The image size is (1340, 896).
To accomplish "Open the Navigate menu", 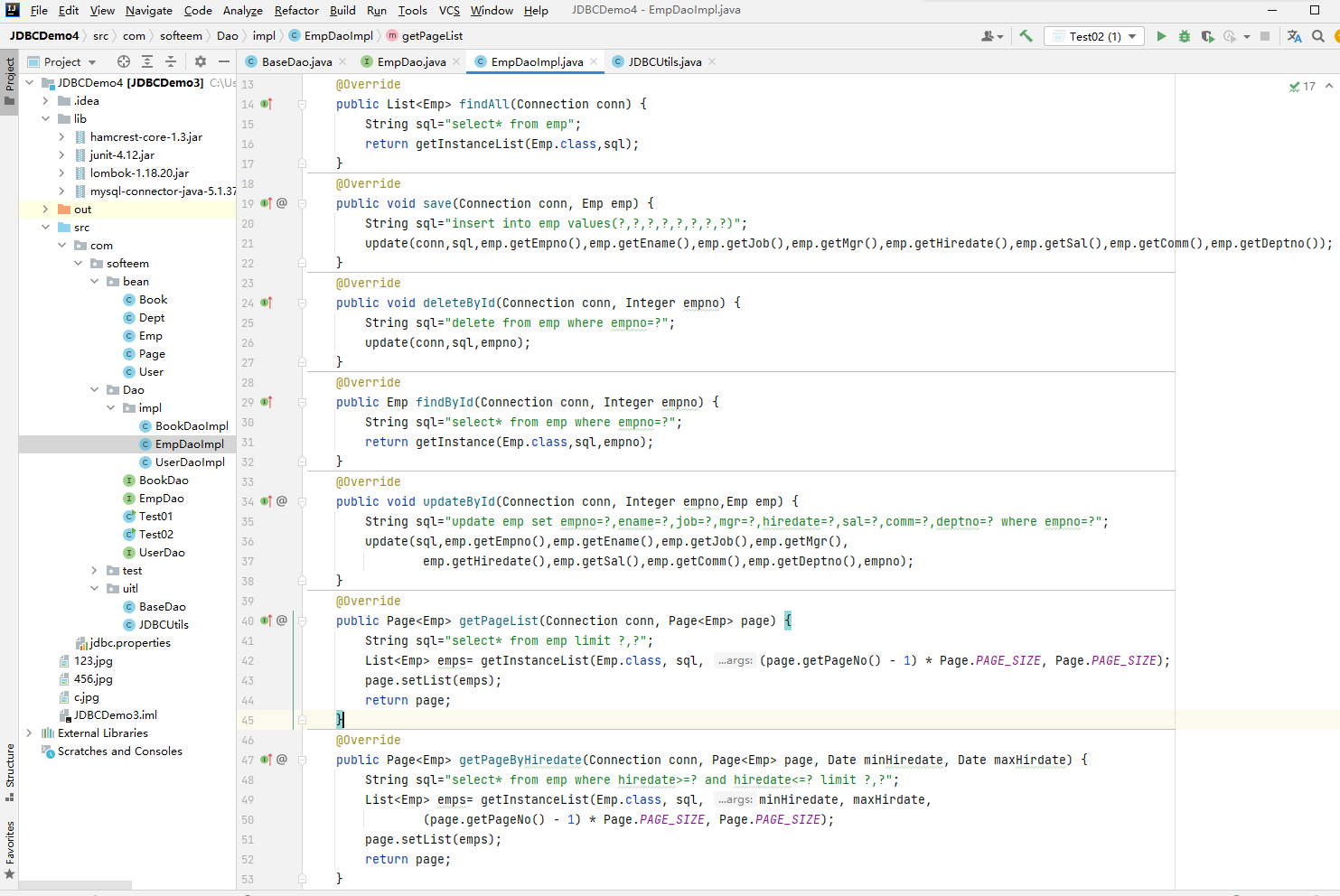I will [149, 10].
